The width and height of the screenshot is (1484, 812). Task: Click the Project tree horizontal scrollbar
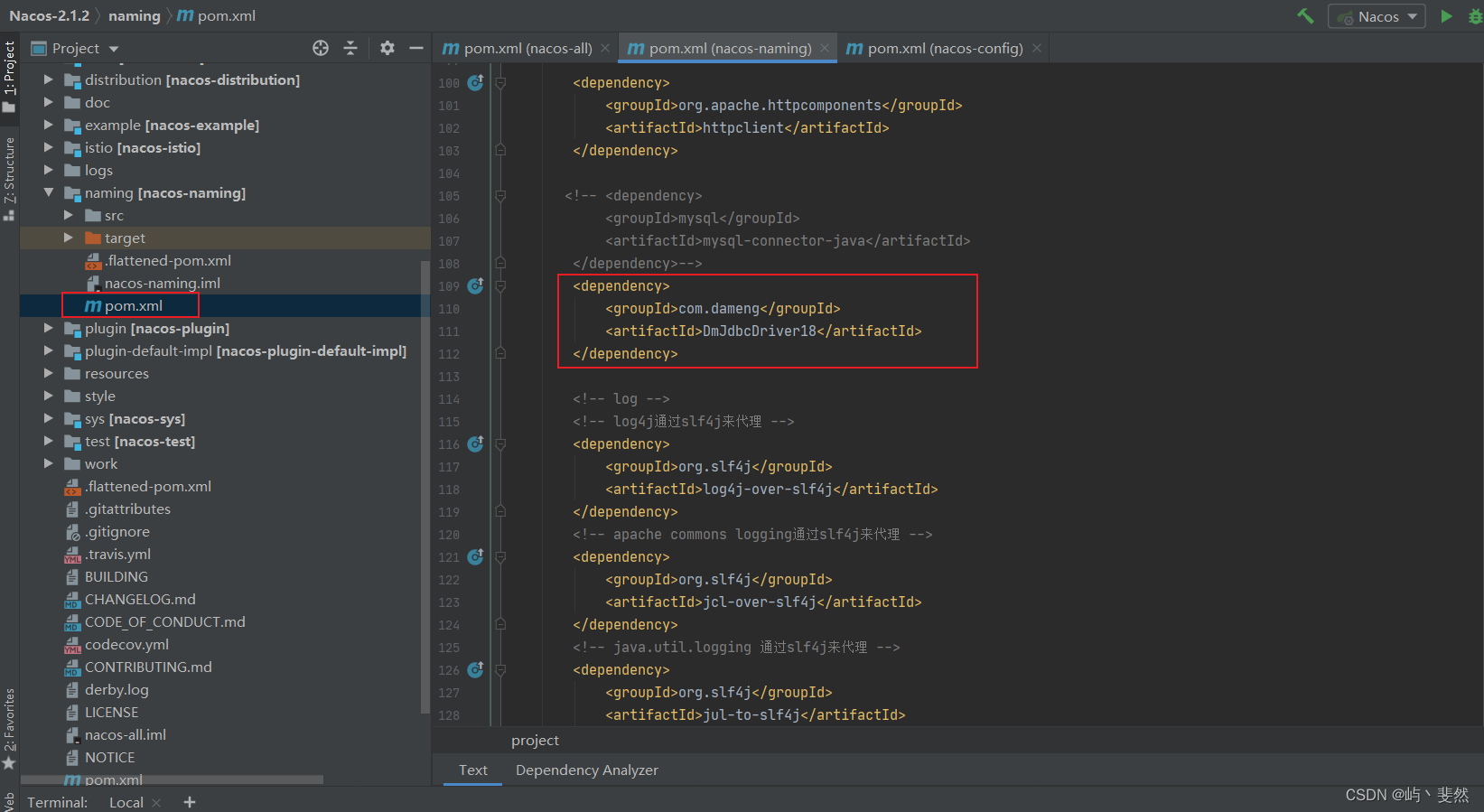pyautogui.click(x=172, y=779)
